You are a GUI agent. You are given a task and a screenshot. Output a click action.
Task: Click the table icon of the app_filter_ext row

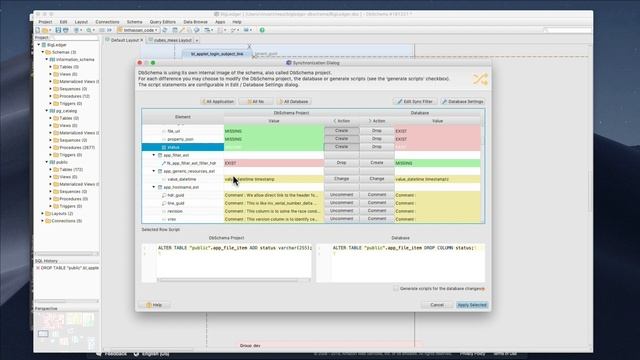coord(160,155)
